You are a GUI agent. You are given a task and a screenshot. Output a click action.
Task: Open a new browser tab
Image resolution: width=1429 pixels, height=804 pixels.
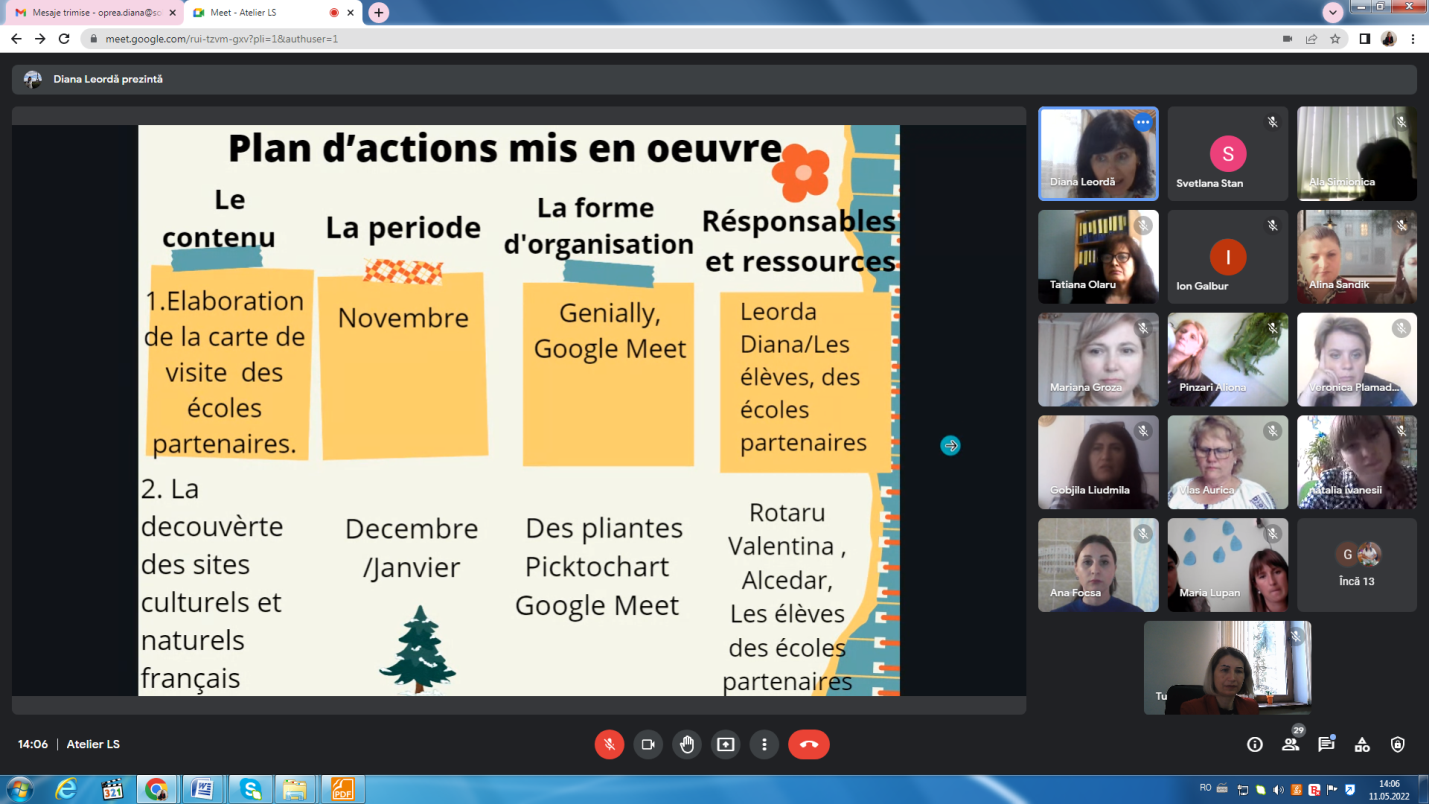(378, 12)
